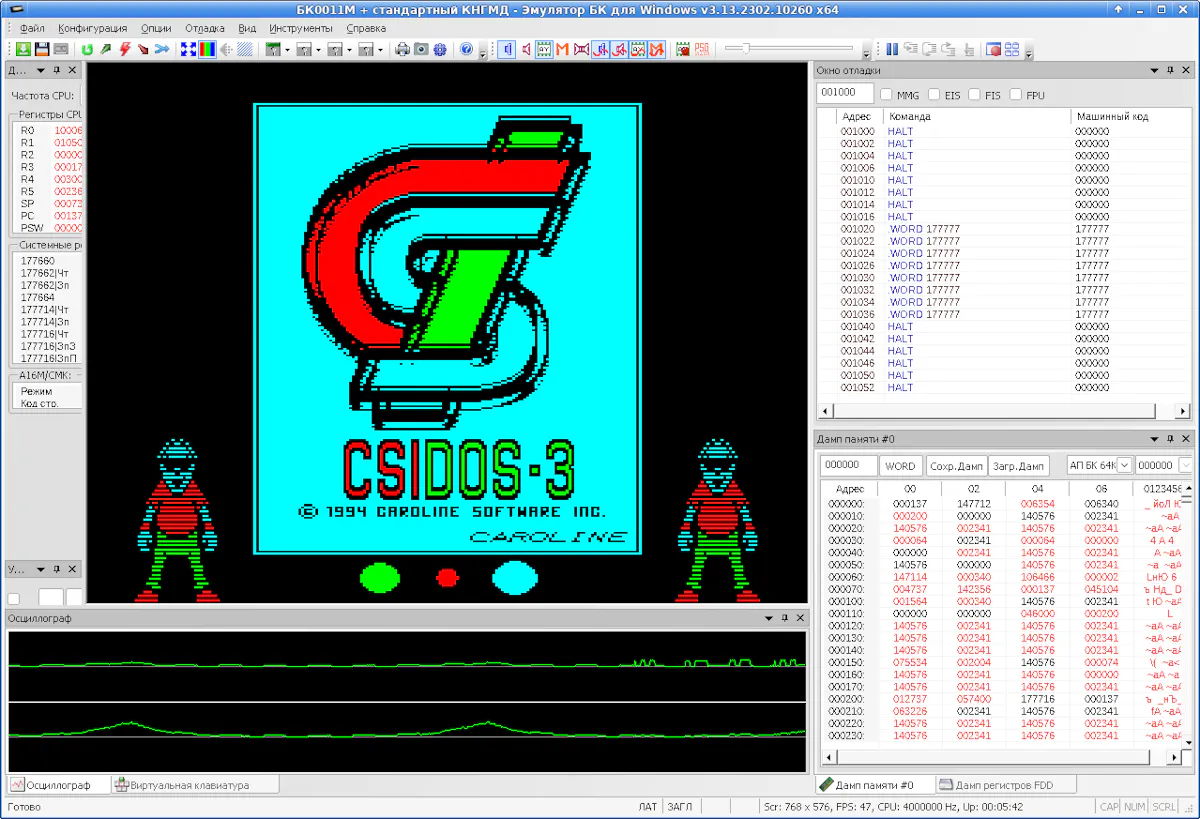
Task: Click the memory dump row at address 000100
Action: point(1001,601)
